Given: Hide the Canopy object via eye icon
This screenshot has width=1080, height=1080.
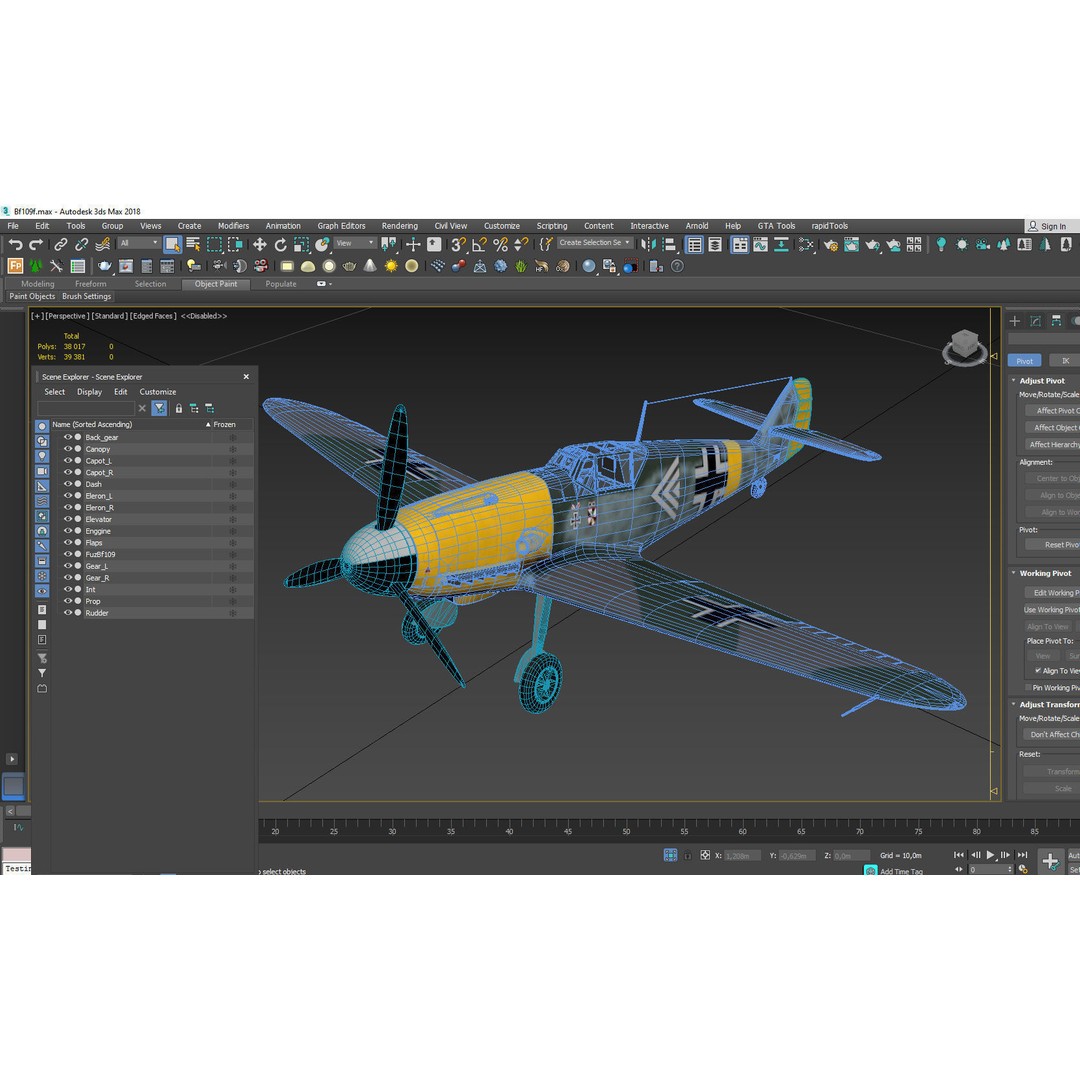Looking at the screenshot, I should tap(68, 448).
